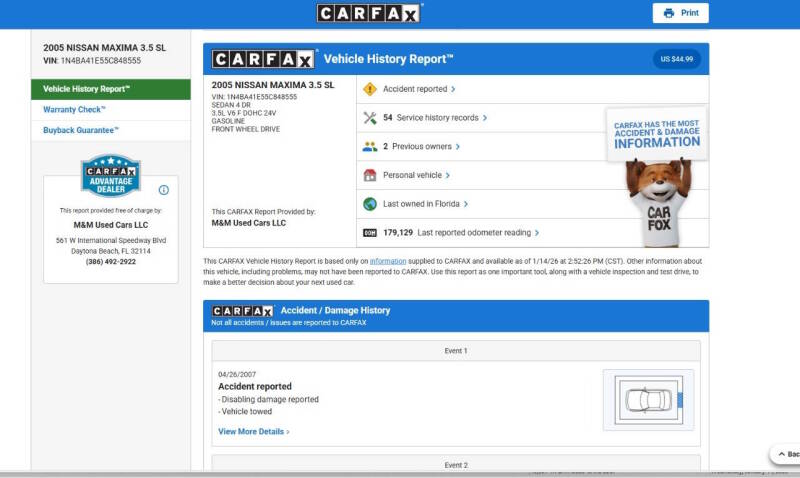800x478 pixels.
Task: Click the US $44.99 price badge
Action: click(x=677, y=59)
